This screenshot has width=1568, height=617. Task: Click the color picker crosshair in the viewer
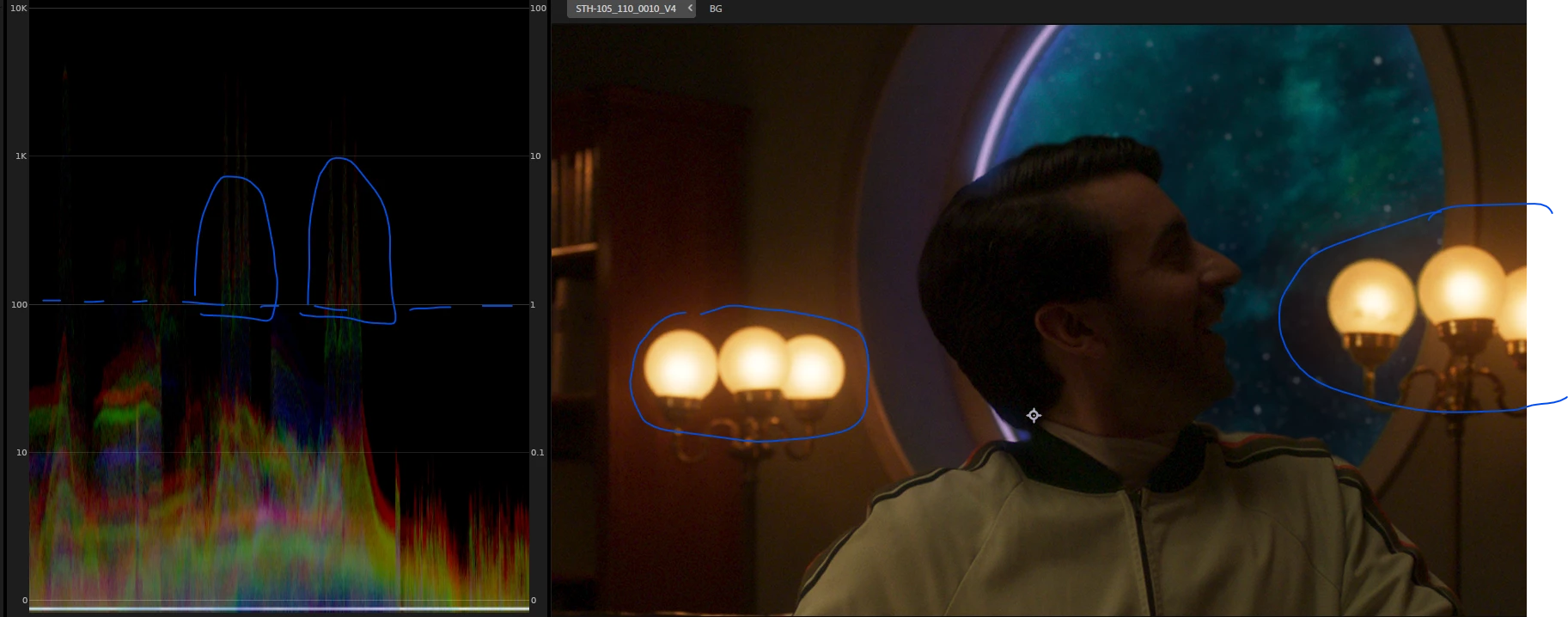coord(1034,415)
